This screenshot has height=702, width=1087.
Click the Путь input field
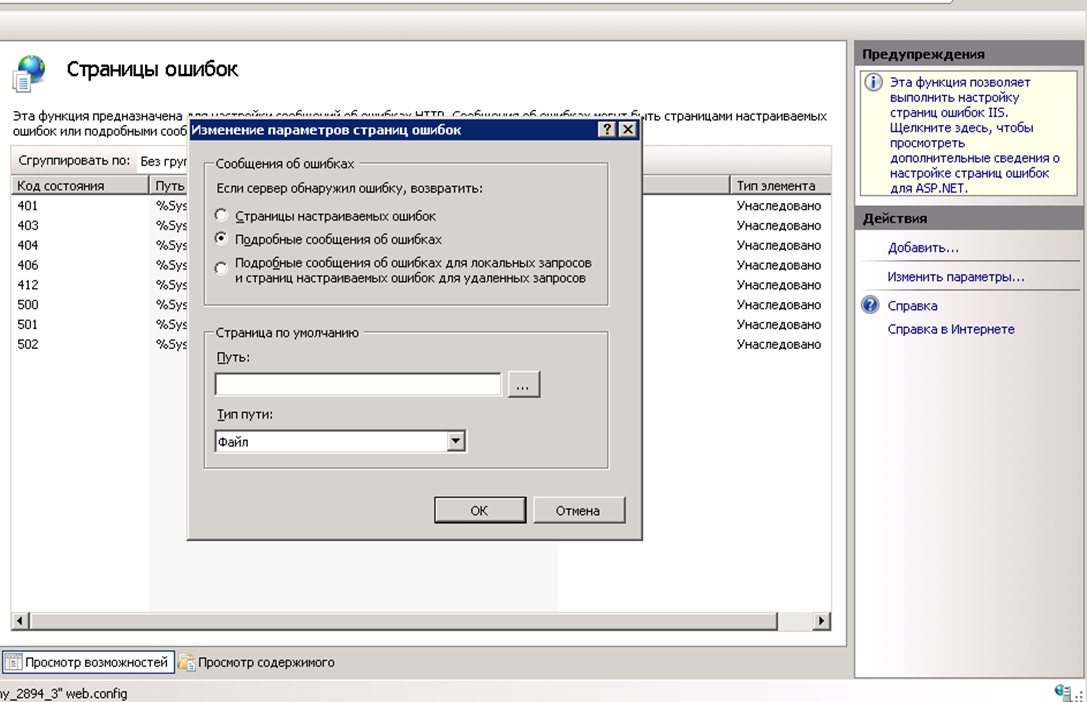pos(358,383)
